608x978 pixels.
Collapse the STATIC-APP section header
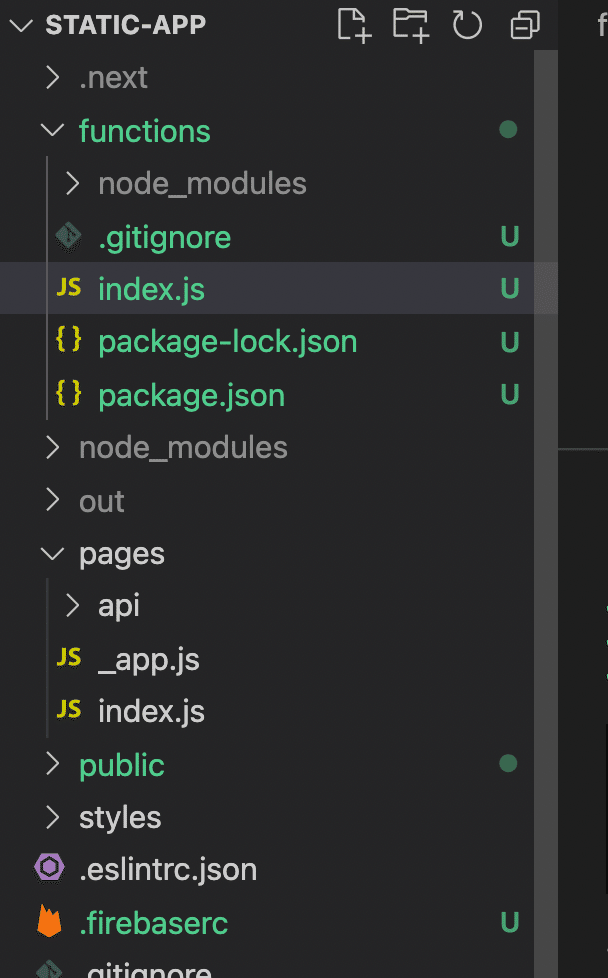22,25
